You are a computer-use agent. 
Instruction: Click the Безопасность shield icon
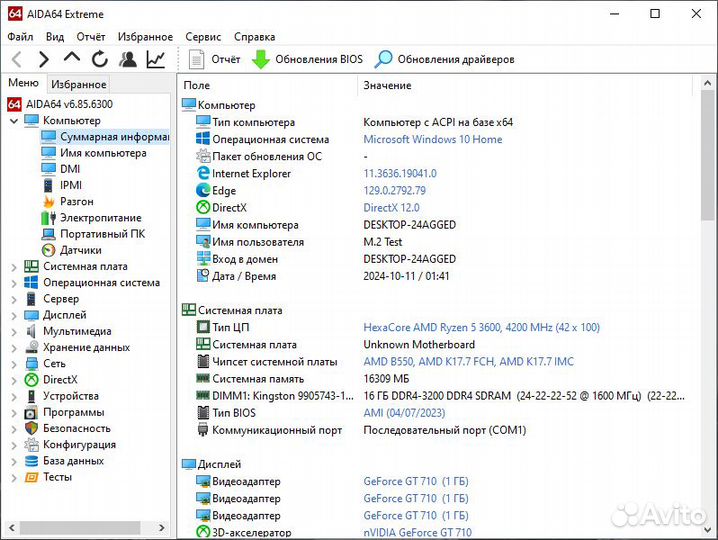pyautogui.click(x=31, y=428)
